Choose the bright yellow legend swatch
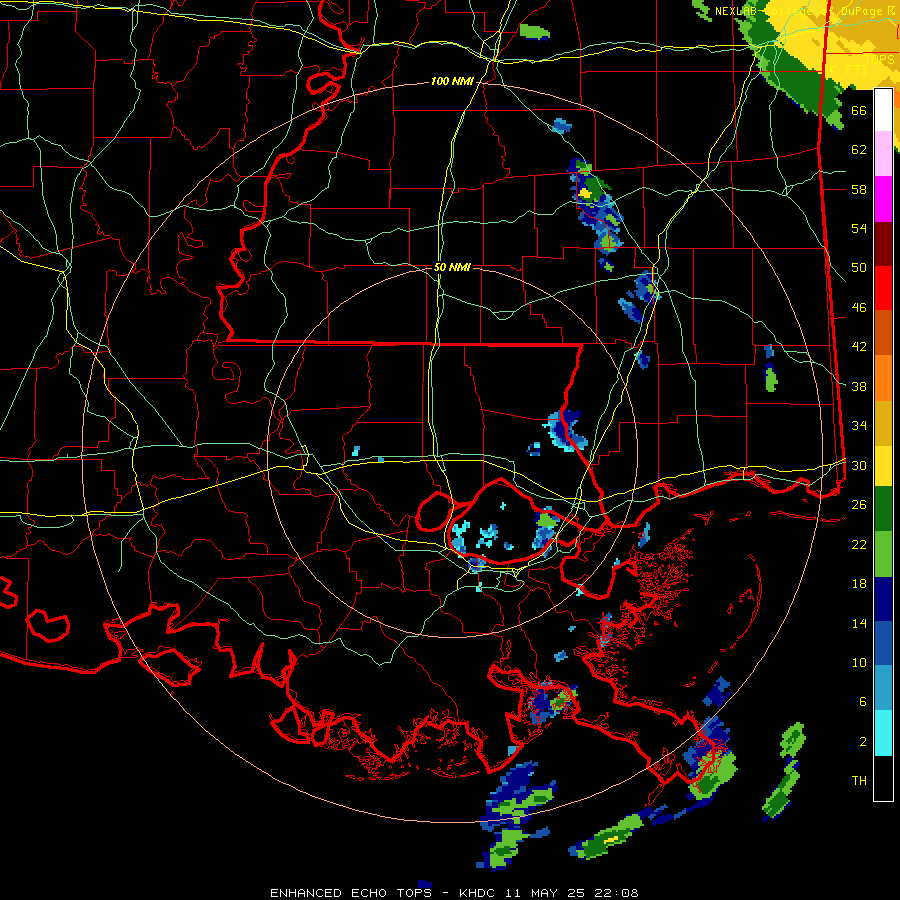 883,466
